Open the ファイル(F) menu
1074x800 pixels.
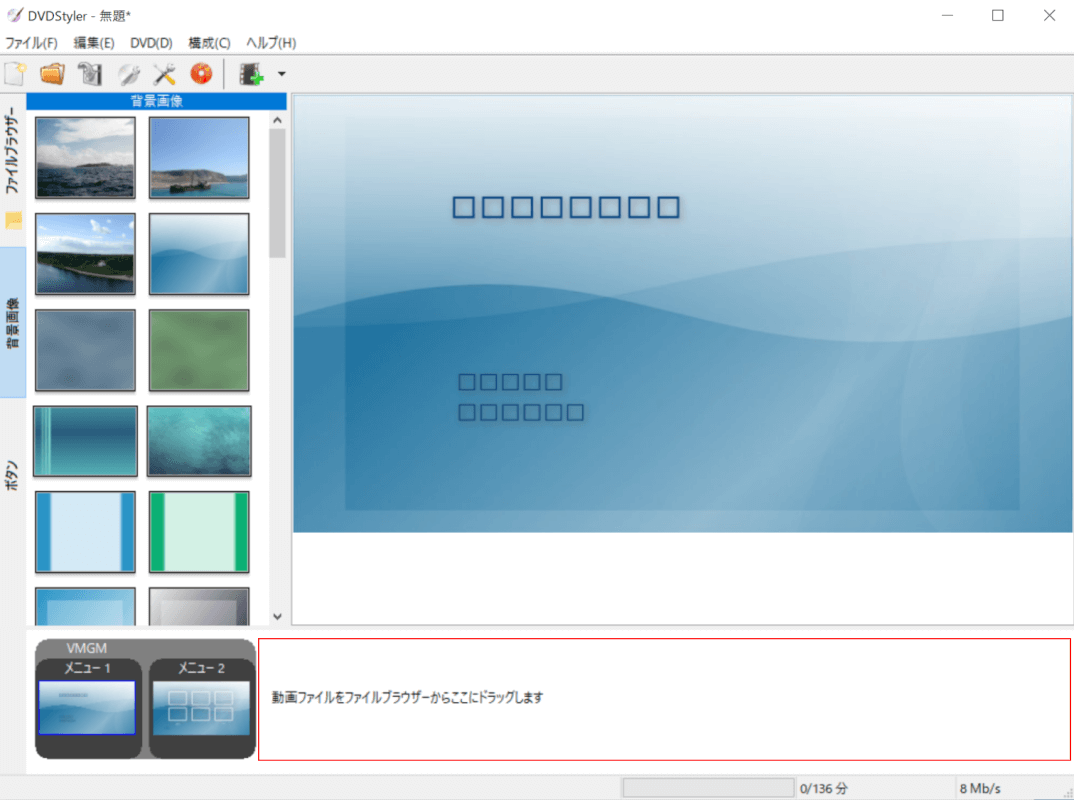[x=32, y=42]
